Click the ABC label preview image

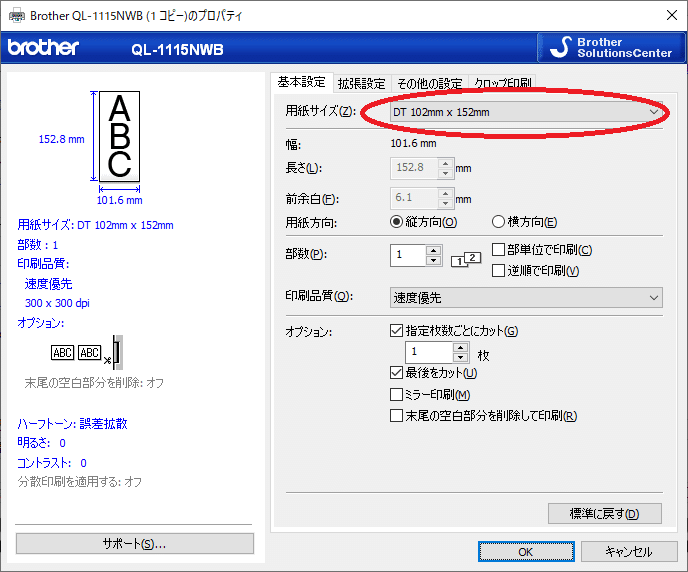(119, 136)
